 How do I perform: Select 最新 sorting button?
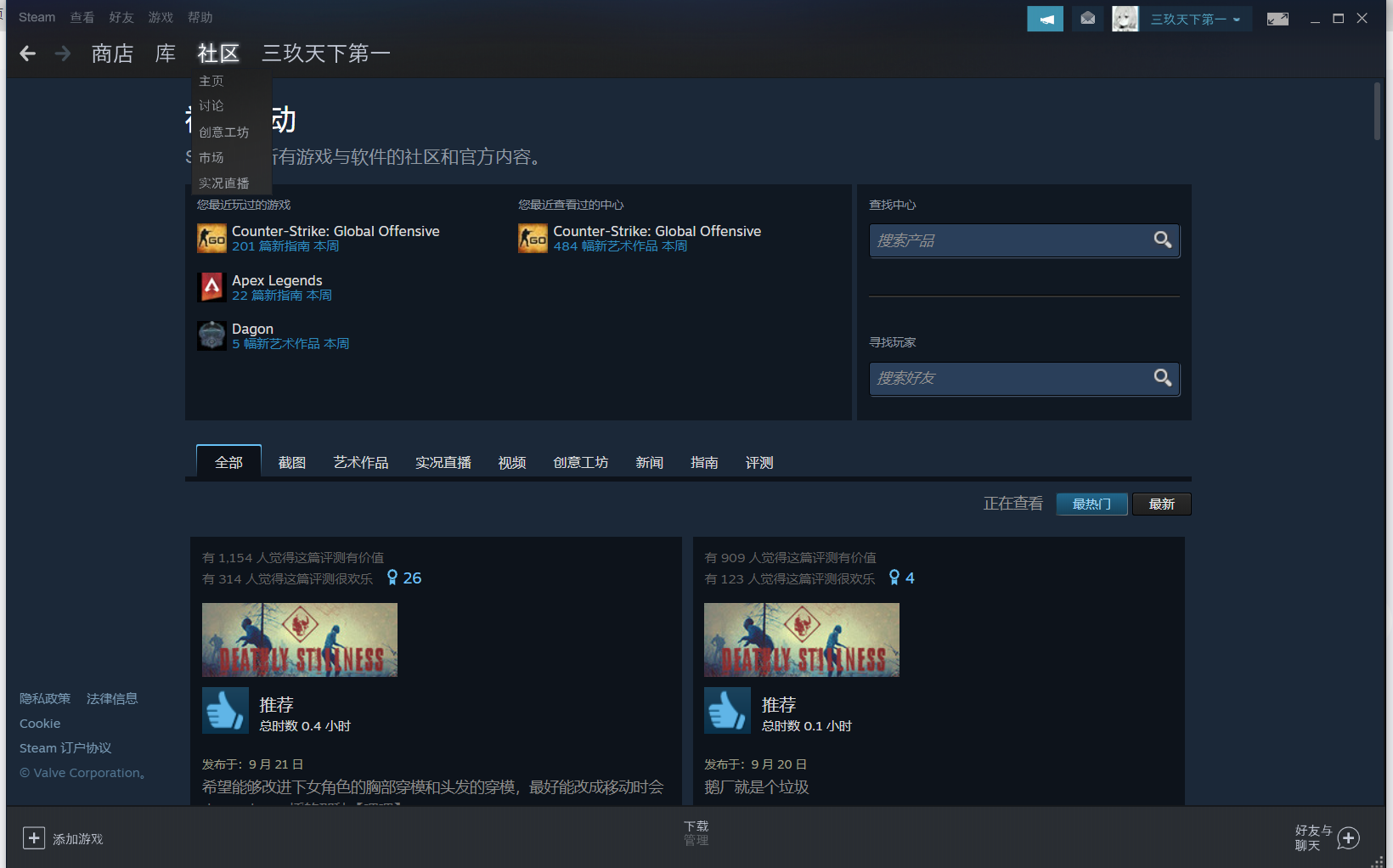(1162, 504)
